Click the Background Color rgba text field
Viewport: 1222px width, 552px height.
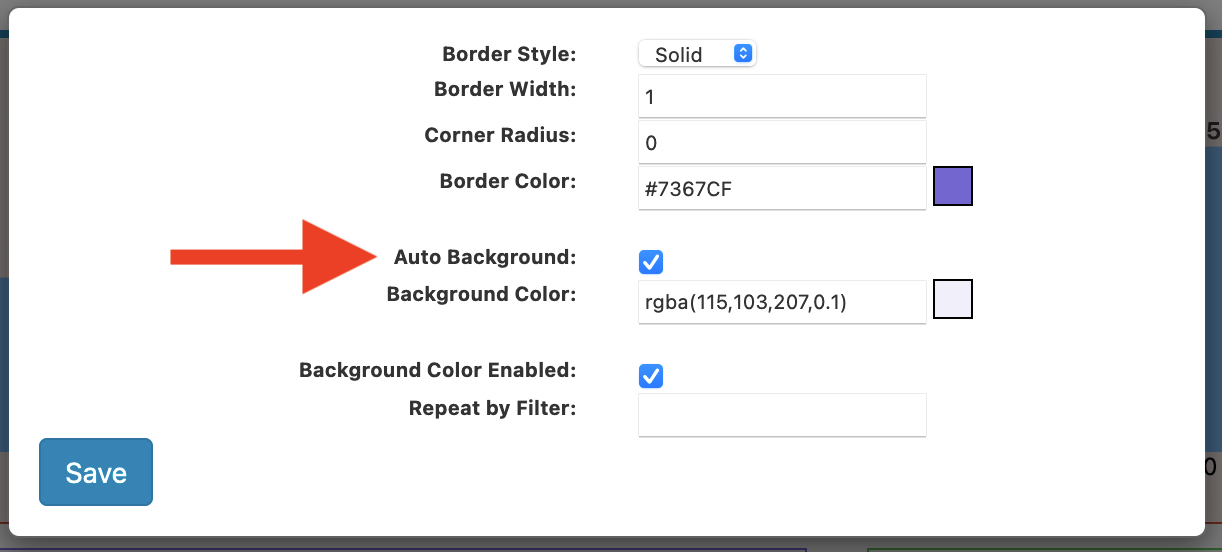[782, 302]
